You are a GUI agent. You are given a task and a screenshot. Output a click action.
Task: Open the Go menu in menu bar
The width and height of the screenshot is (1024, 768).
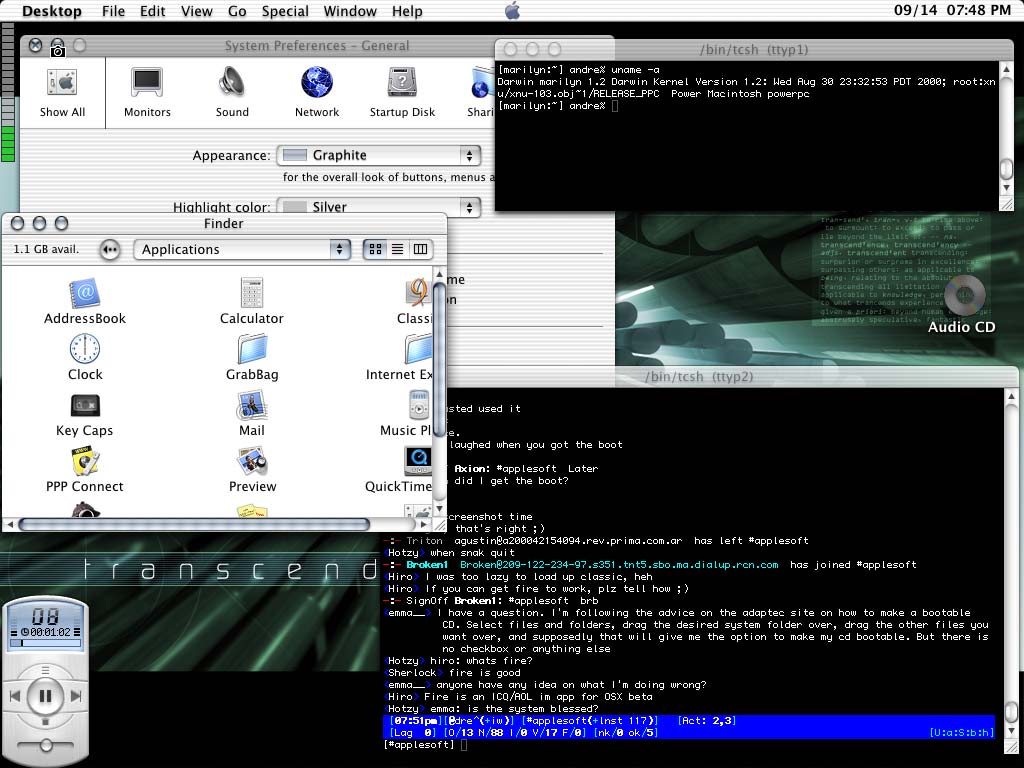(237, 11)
